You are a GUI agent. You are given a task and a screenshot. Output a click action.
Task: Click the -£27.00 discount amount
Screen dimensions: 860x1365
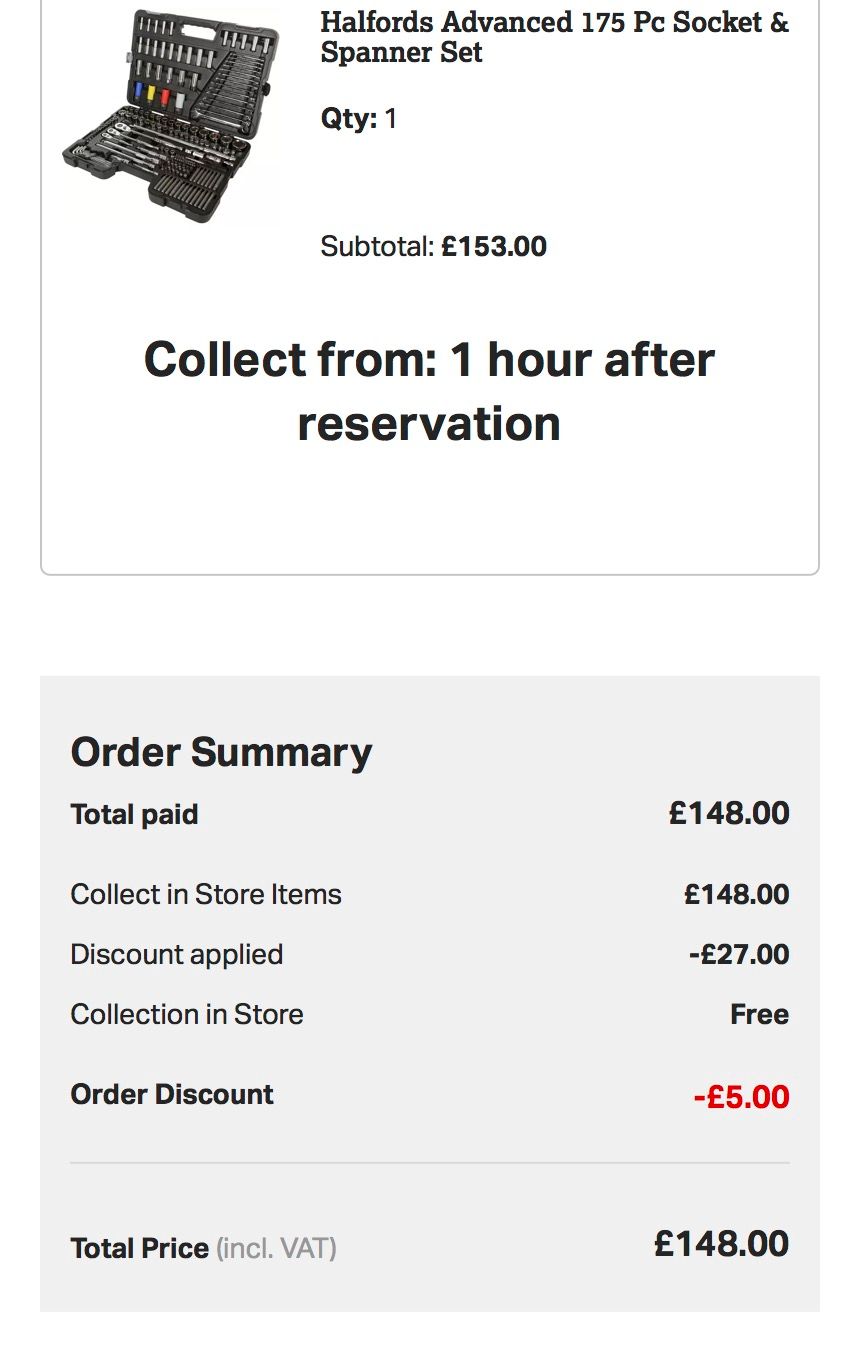pyautogui.click(x=739, y=954)
